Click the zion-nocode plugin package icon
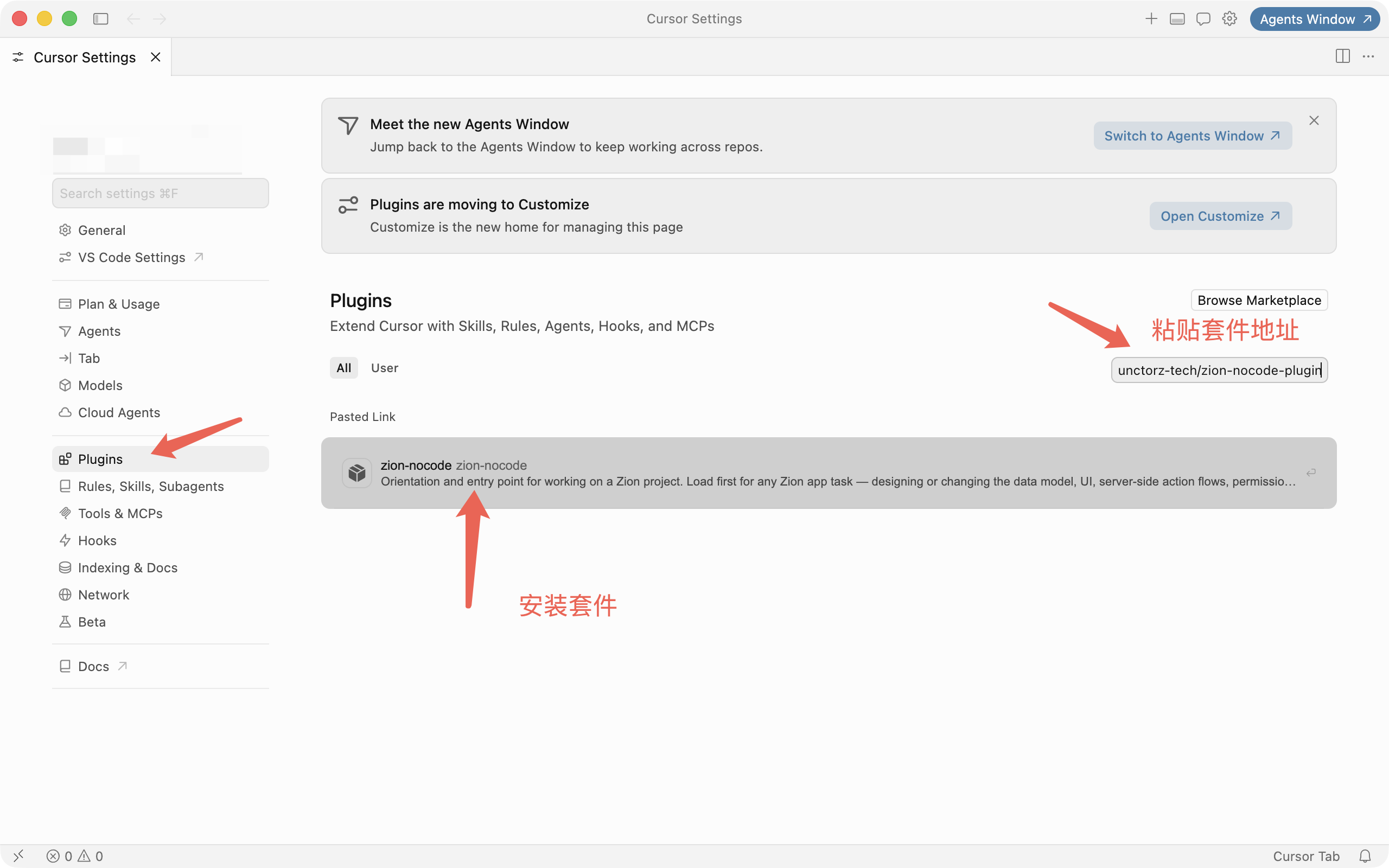Viewport: 1389px width, 868px height. click(x=357, y=473)
